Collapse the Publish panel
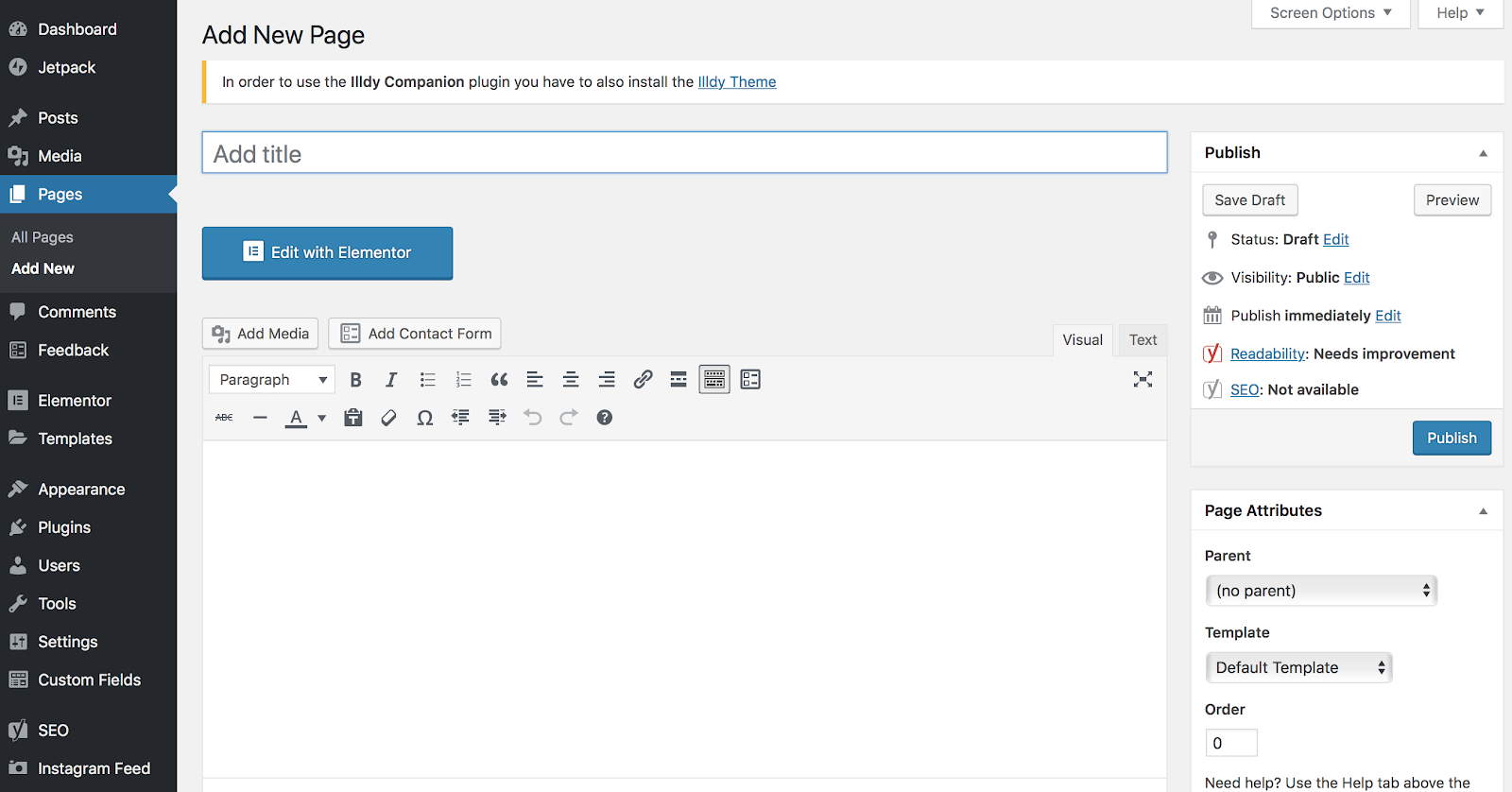 click(x=1483, y=153)
